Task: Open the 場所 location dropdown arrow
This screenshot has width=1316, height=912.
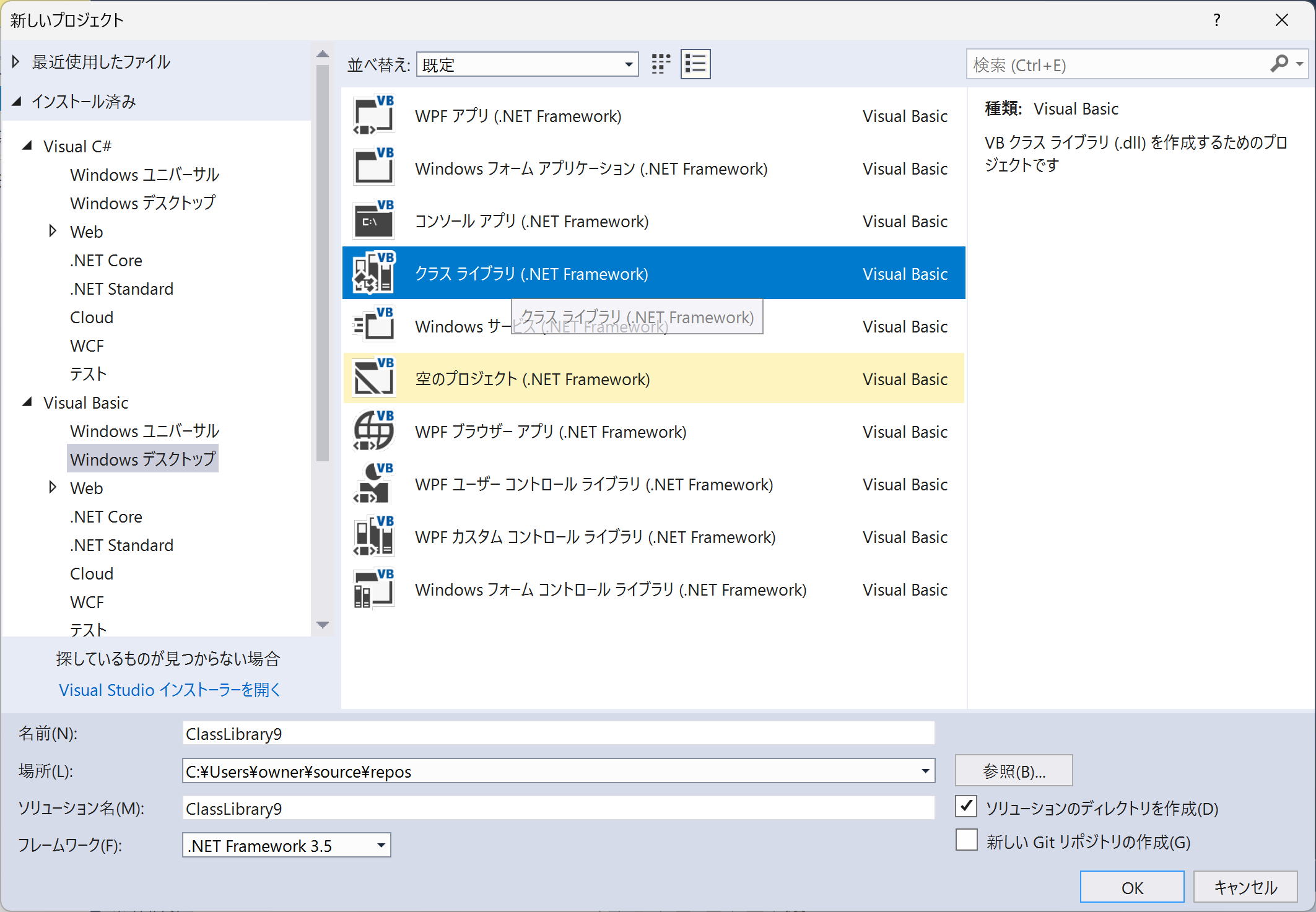Action: pos(925,771)
